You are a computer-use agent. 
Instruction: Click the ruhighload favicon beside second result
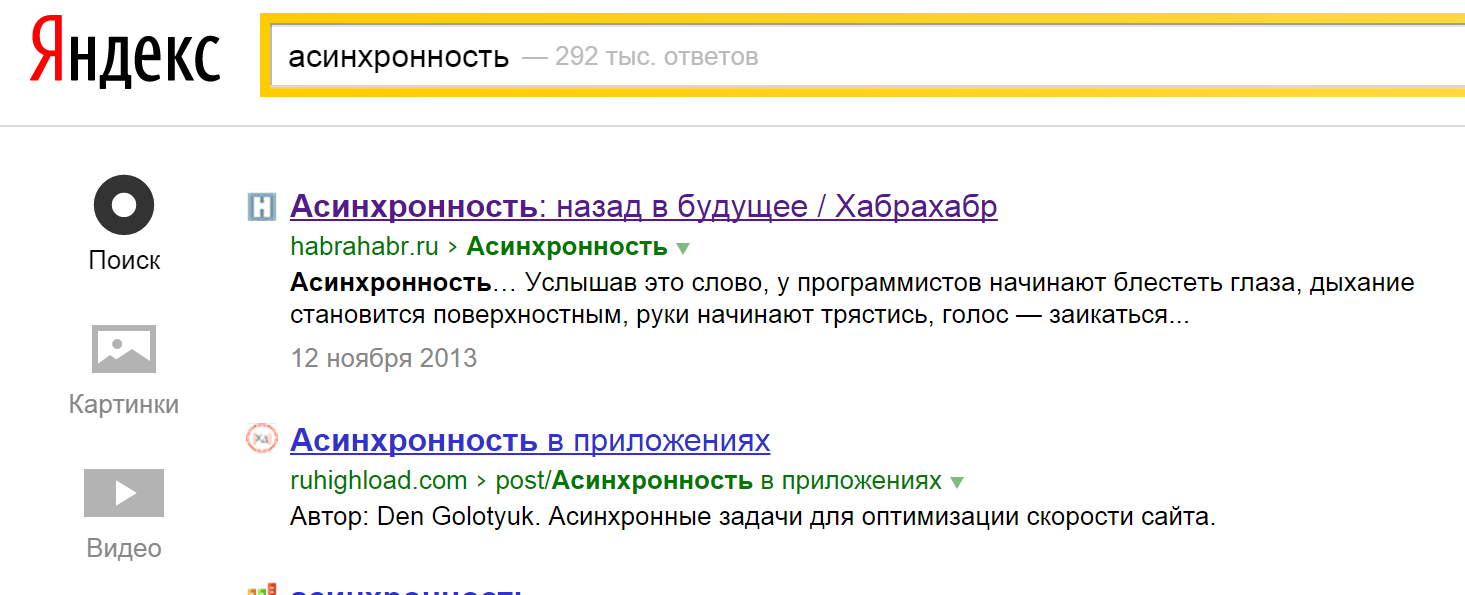tap(261, 439)
